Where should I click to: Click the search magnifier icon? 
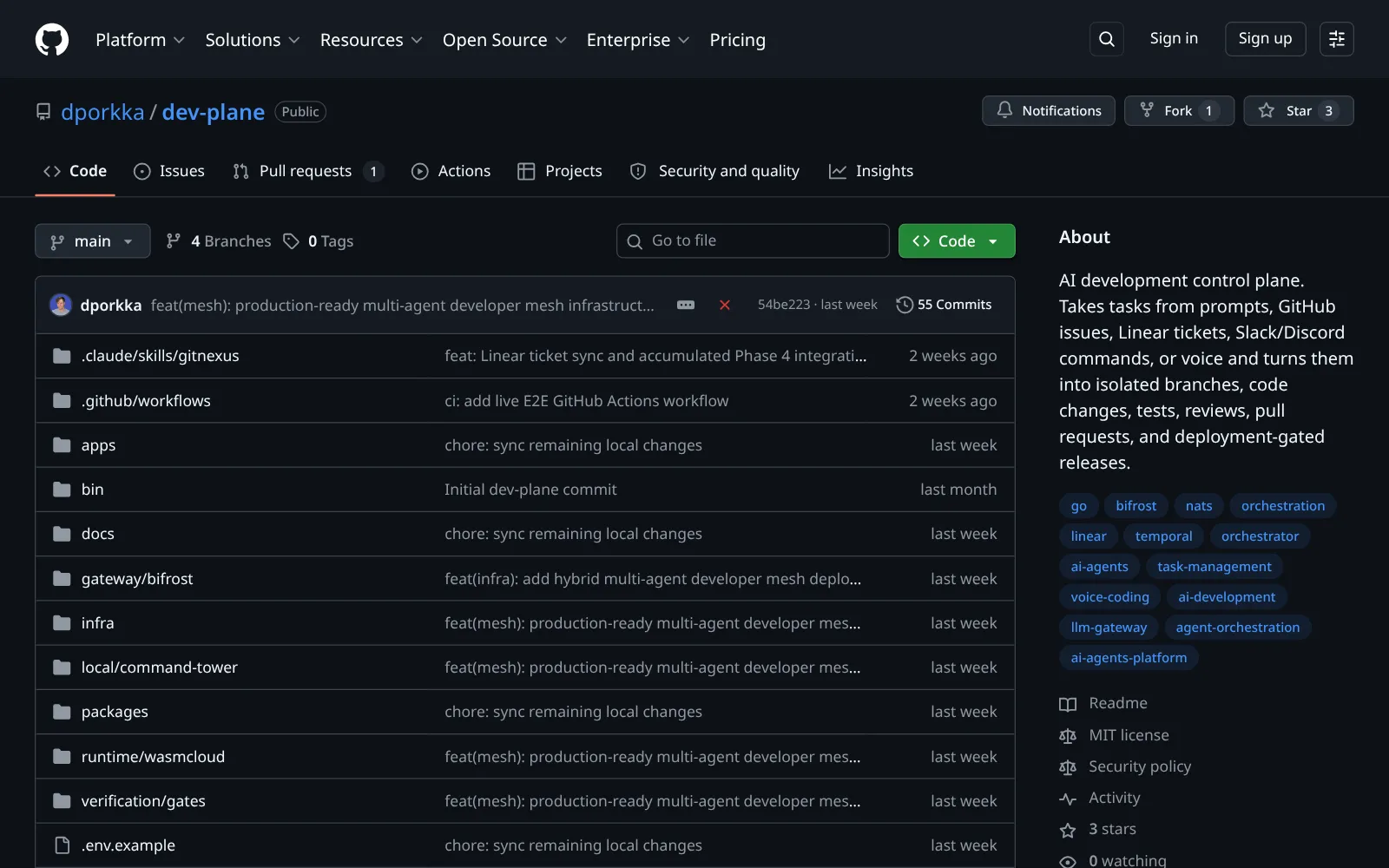pyautogui.click(x=1107, y=39)
